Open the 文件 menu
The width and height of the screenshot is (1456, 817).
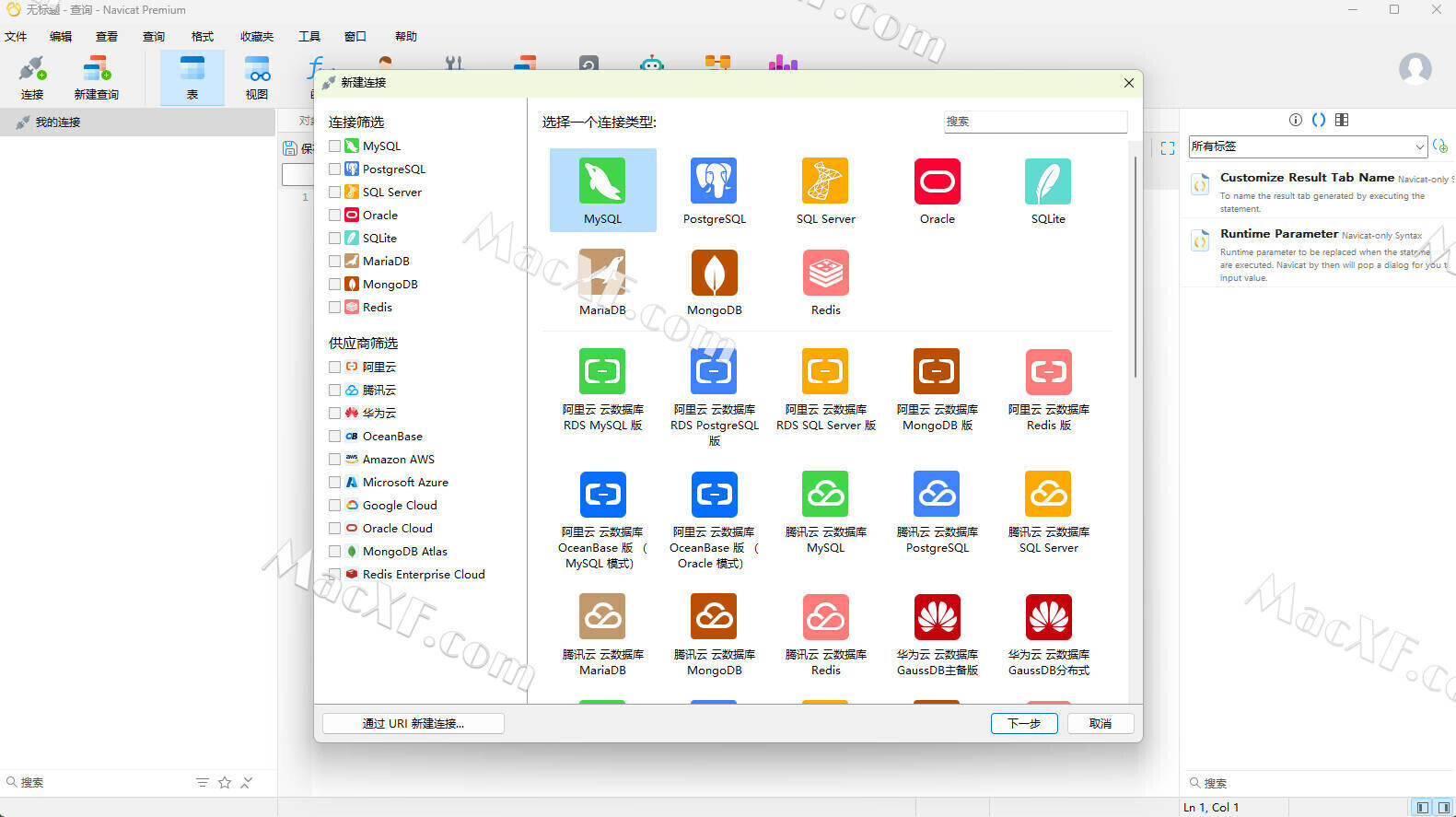16,37
